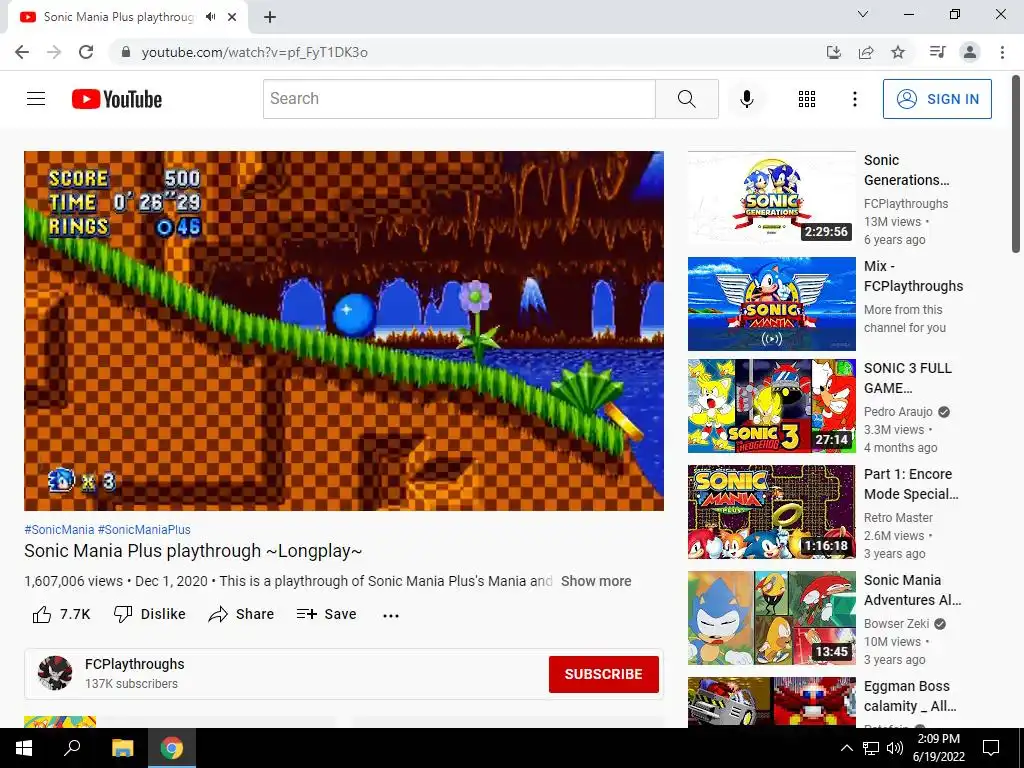Open Windows Start menu
This screenshot has height=768, width=1024.
click(x=24, y=748)
